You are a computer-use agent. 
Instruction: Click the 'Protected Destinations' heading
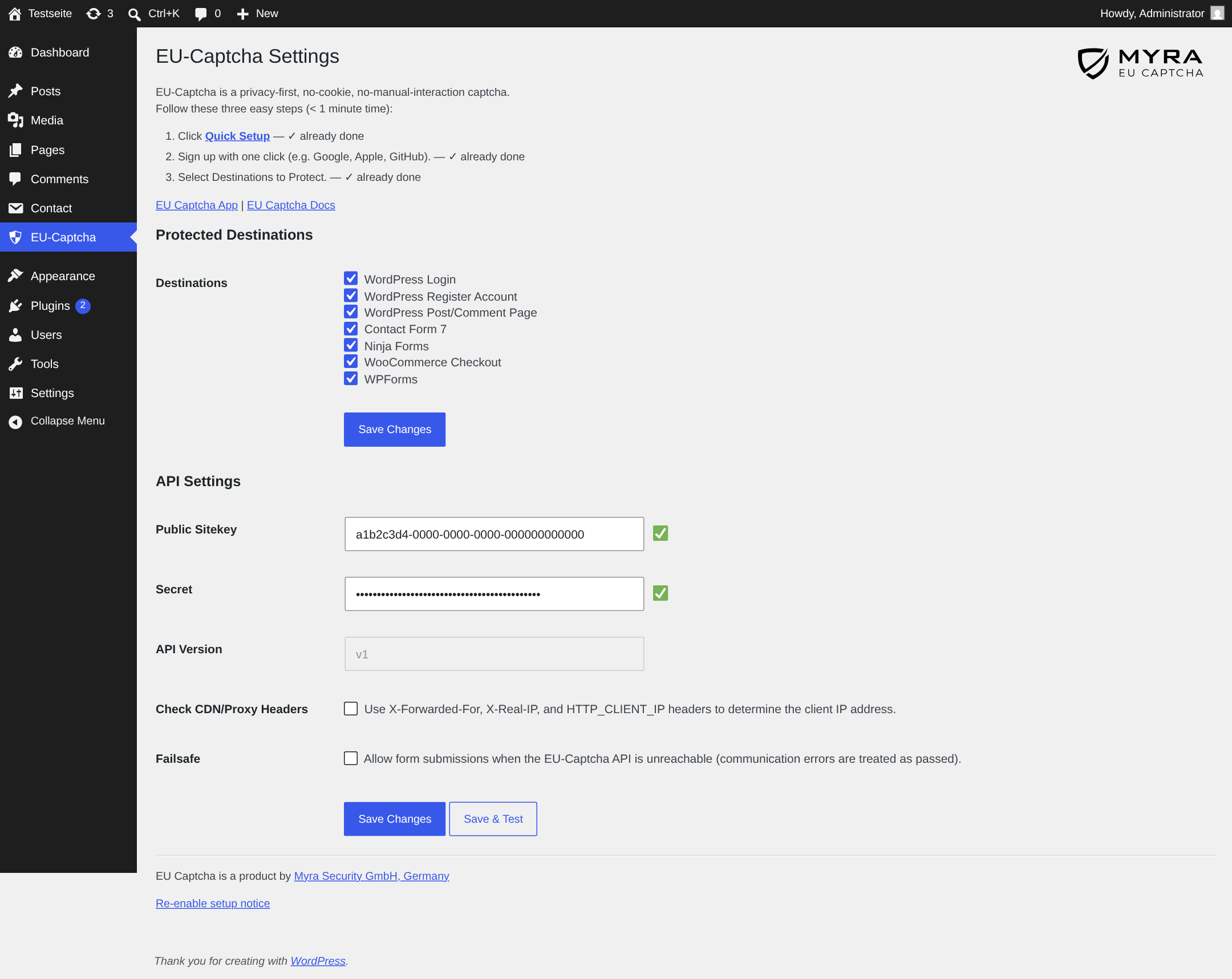tap(234, 235)
